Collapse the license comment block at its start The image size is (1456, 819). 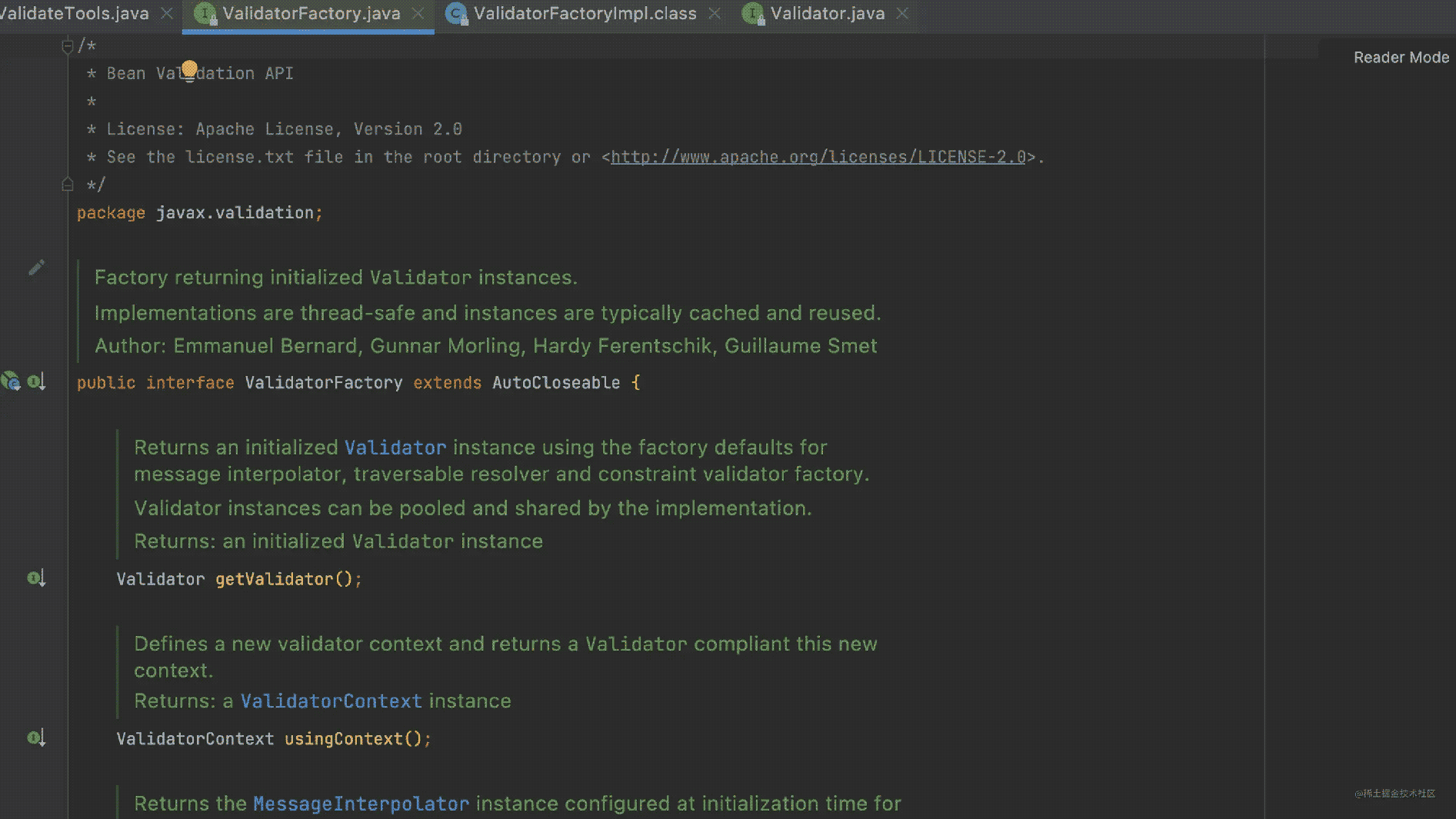coord(67,47)
